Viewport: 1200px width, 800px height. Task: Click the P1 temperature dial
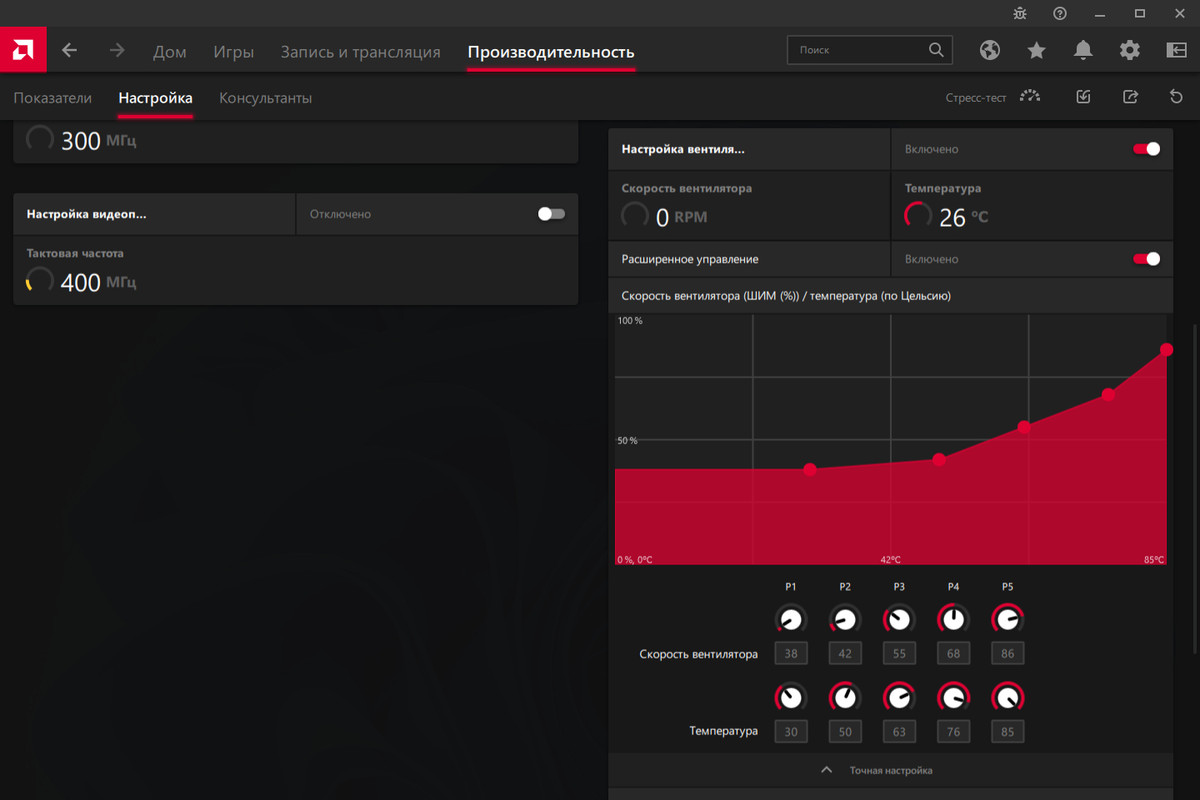pyautogui.click(x=791, y=697)
